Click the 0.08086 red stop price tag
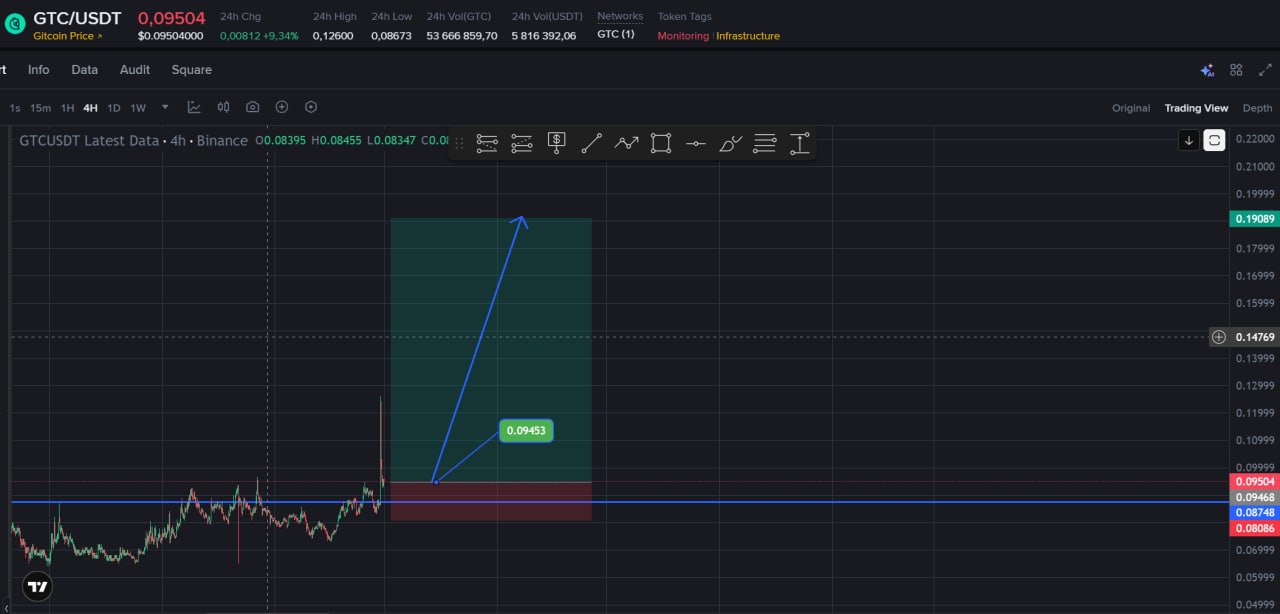This screenshot has width=1280, height=614. 1254,528
